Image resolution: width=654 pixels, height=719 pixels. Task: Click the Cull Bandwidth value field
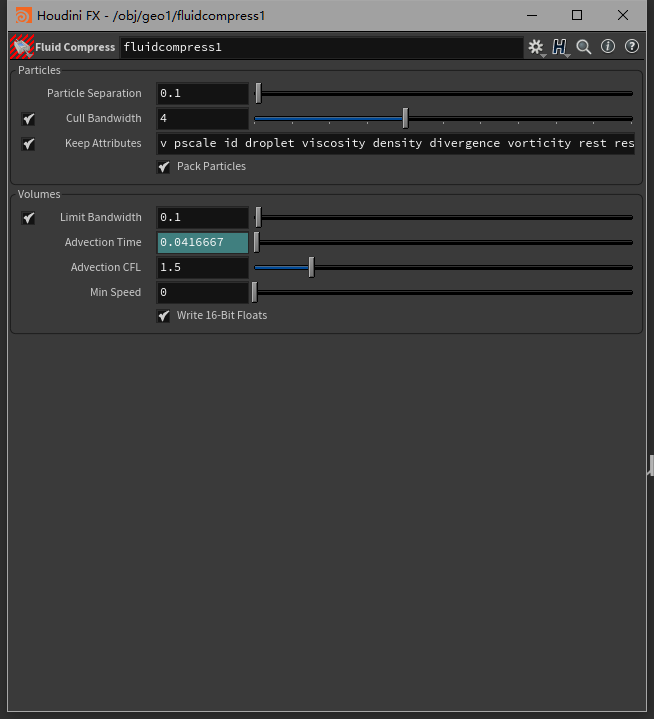202,118
